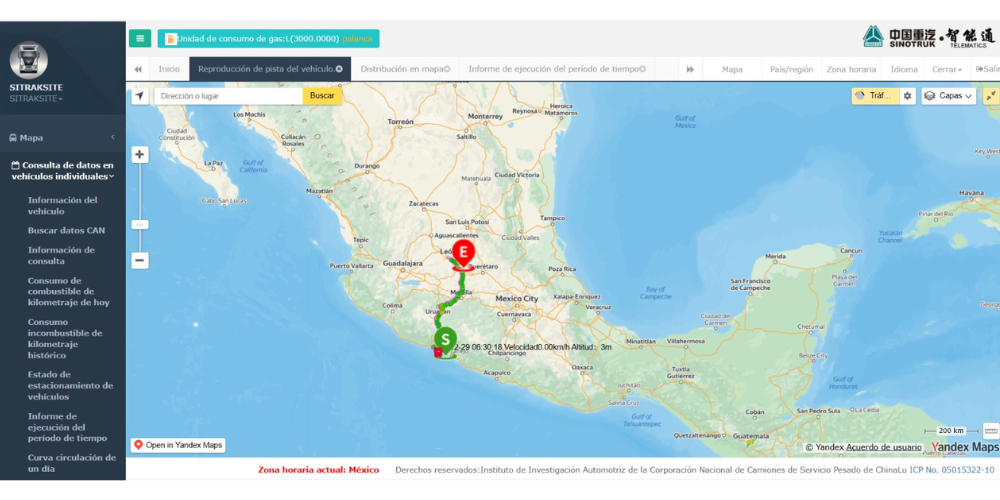Zoom out with the map minus button
Image resolution: width=1000 pixels, height=500 pixels.
[x=140, y=260]
